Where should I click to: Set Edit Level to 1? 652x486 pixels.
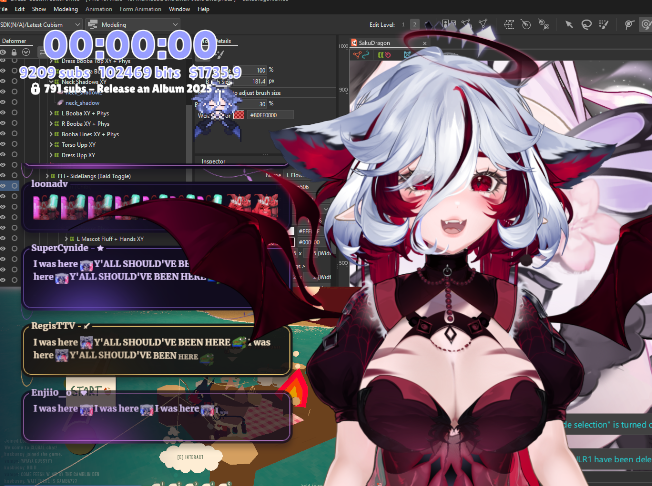[x=403, y=25]
